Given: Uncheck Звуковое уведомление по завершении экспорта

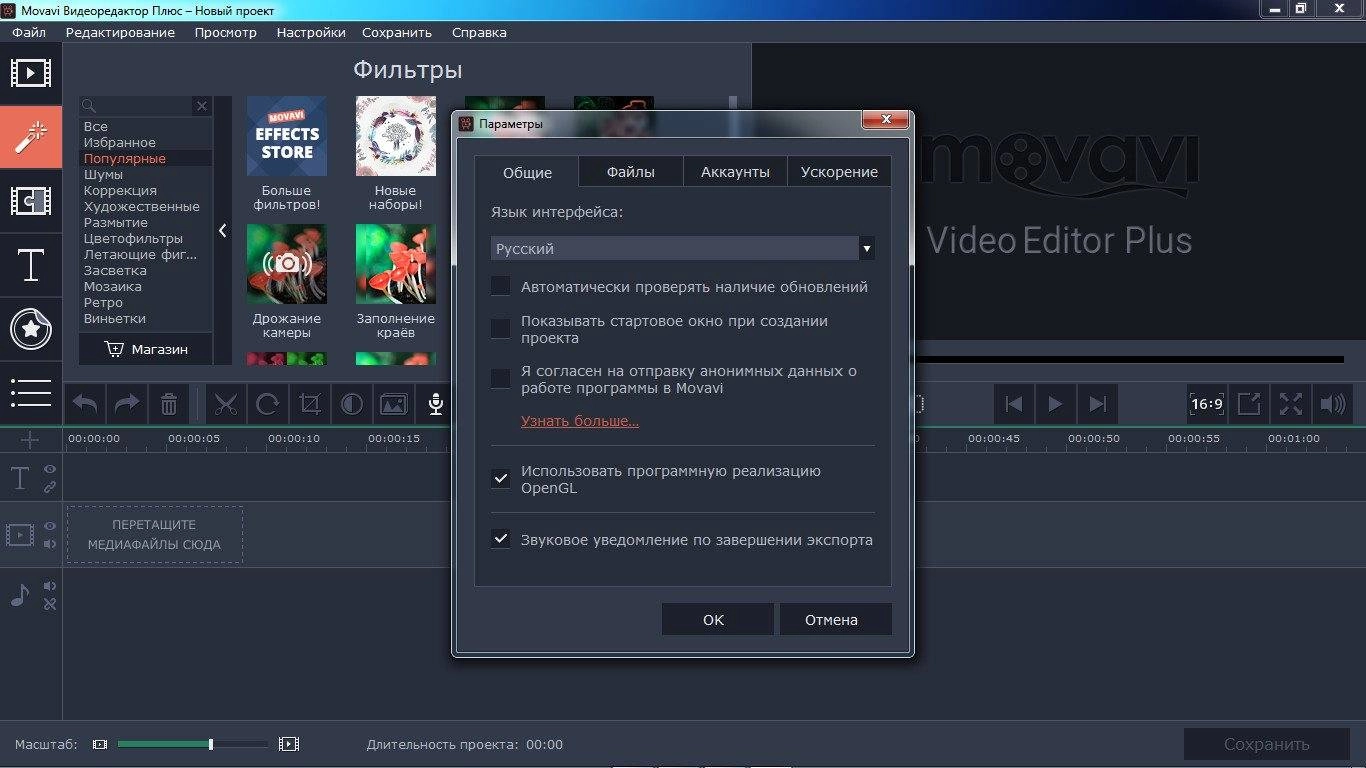Looking at the screenshot, I should click(x=501, y=539).
